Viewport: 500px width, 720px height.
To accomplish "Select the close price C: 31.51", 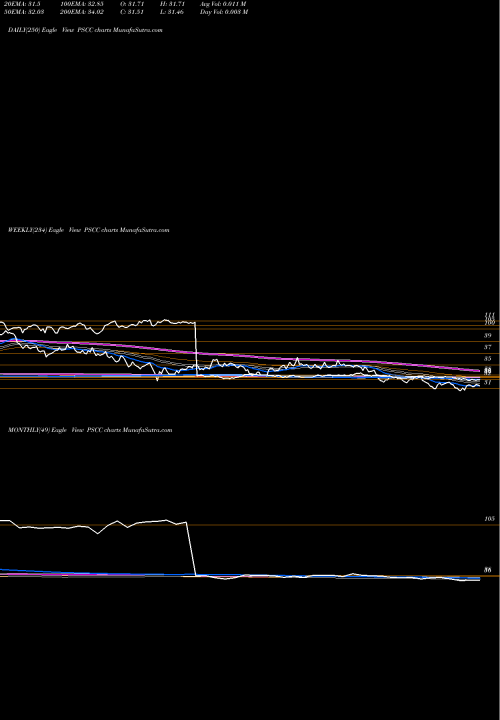I will (x=132, y=12).
